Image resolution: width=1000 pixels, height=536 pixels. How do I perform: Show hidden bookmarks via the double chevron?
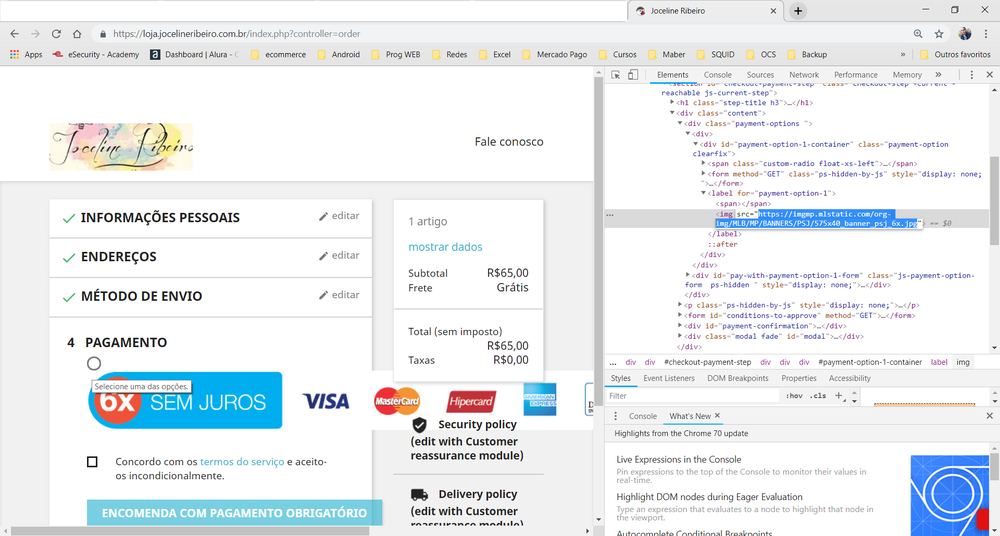click(x=902, y=54)
